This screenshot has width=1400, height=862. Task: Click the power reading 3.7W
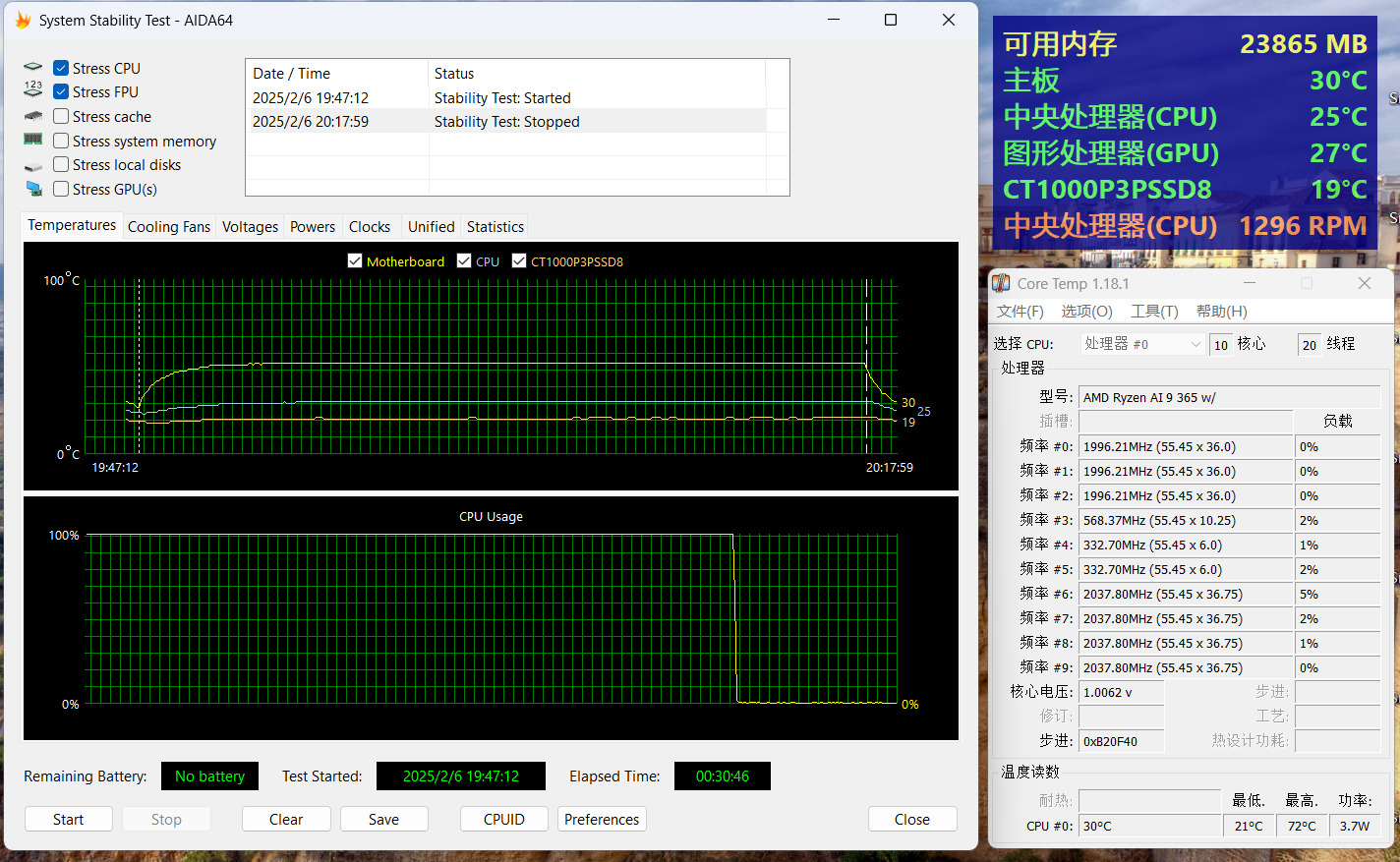(x=1355, y=826)
